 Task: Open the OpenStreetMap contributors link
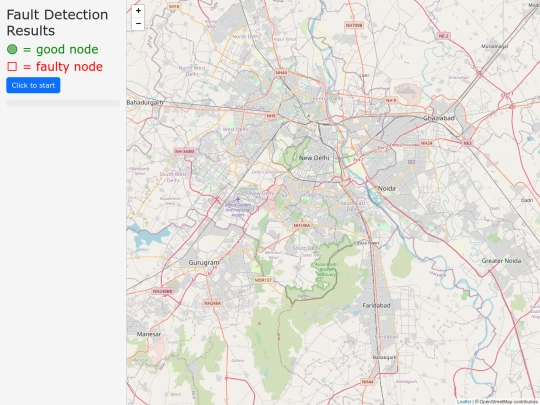(x=509, y=402)
